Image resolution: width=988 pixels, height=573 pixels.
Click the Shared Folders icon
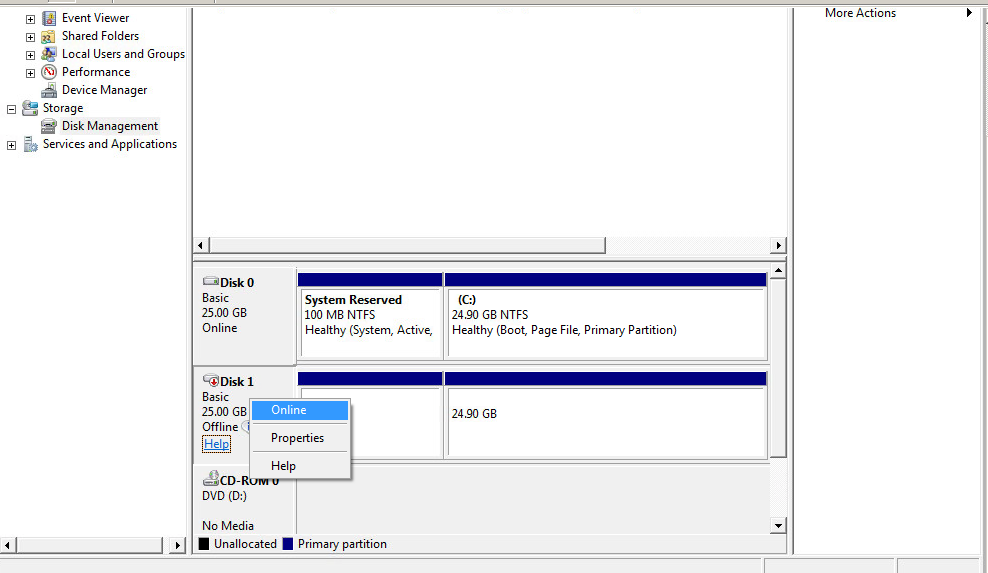coord(49,36)
